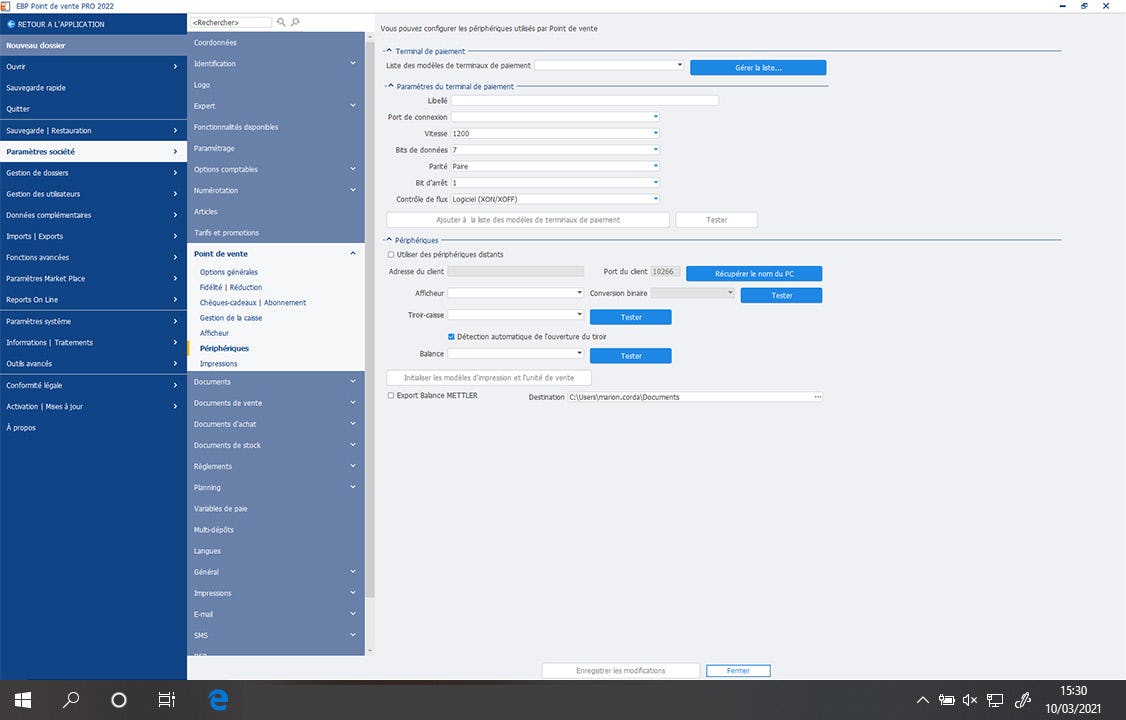This screenshot has height=720, width=1126.
Task: Click the browse ellipsis icon next to Destination
Action: click(x=818, y=396)
